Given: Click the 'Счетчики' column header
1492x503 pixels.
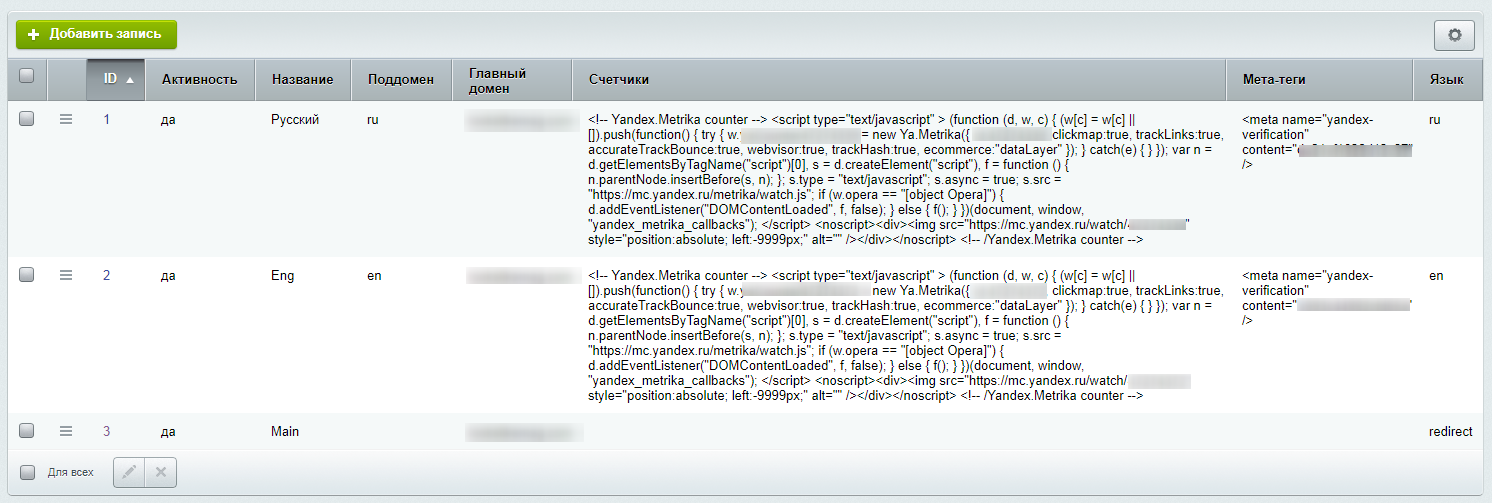Looking at the screenshot, I should [x=619, y=80].
